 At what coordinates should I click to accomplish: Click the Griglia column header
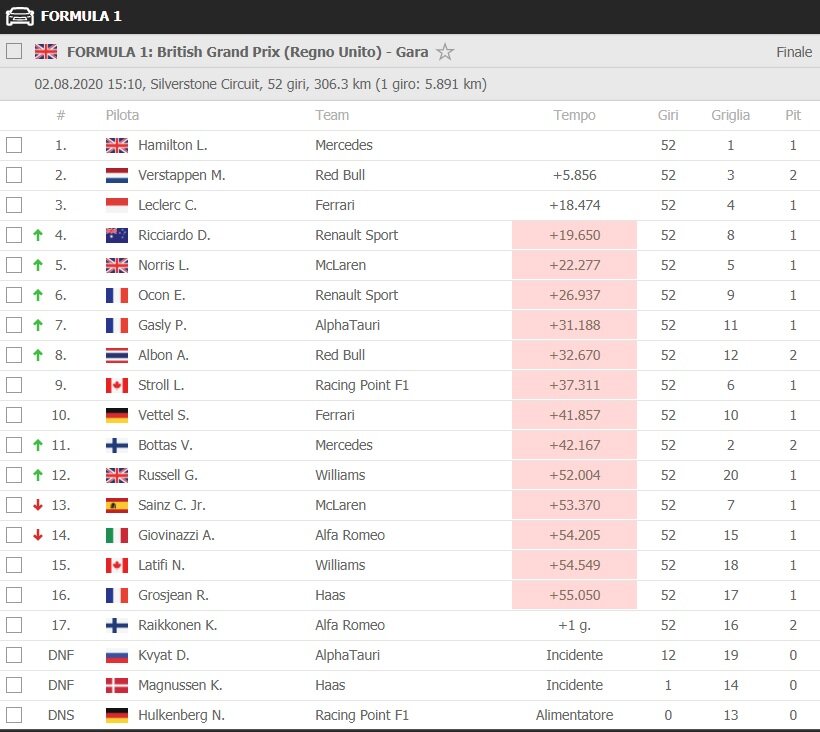pyautogui.click(x=730, y=115)
